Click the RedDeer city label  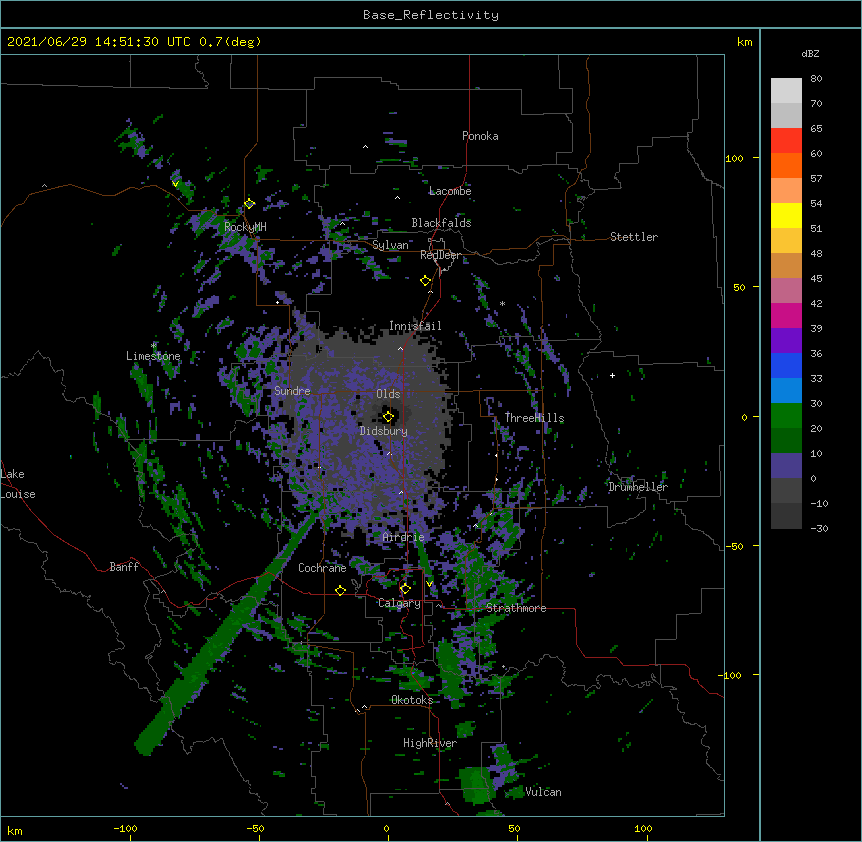pos(440,255)
